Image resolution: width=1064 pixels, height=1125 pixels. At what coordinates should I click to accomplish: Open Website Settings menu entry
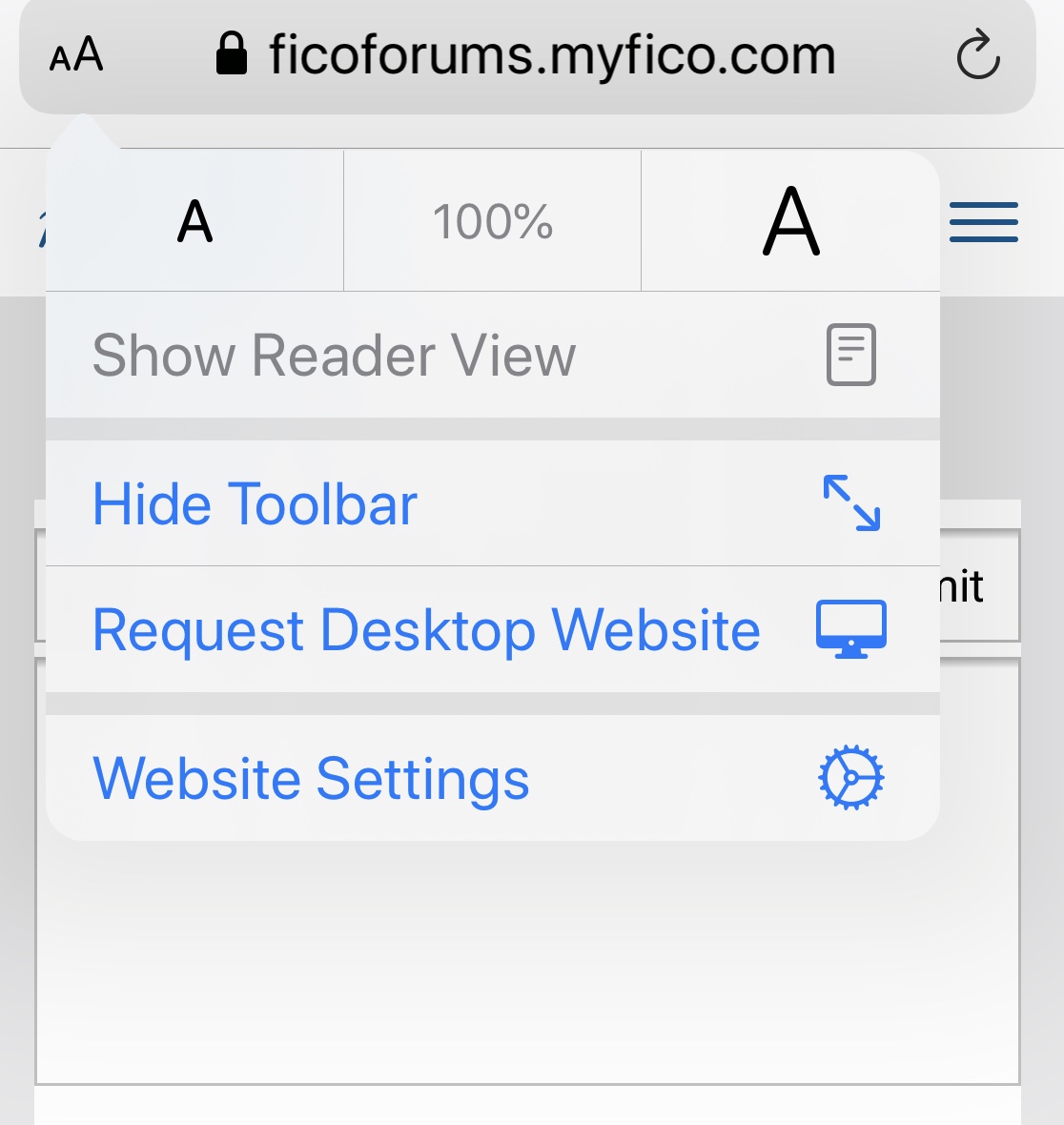pyautogui.click(x=493, y=778)
